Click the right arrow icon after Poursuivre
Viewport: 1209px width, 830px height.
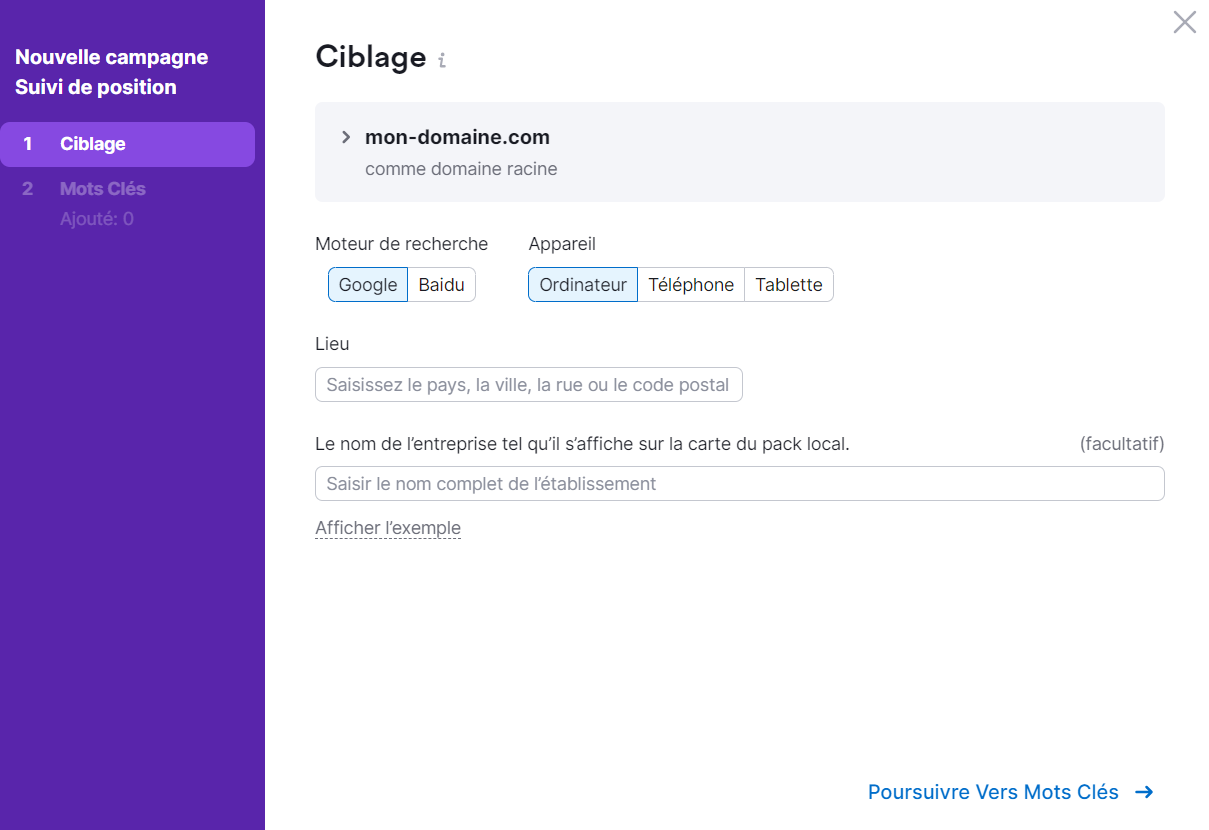click(x=1144, y=792)
